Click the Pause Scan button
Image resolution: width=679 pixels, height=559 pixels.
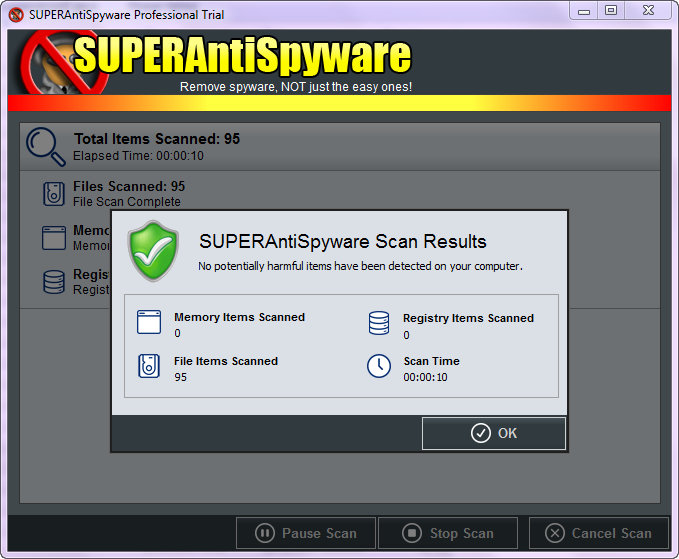[306, 533]
